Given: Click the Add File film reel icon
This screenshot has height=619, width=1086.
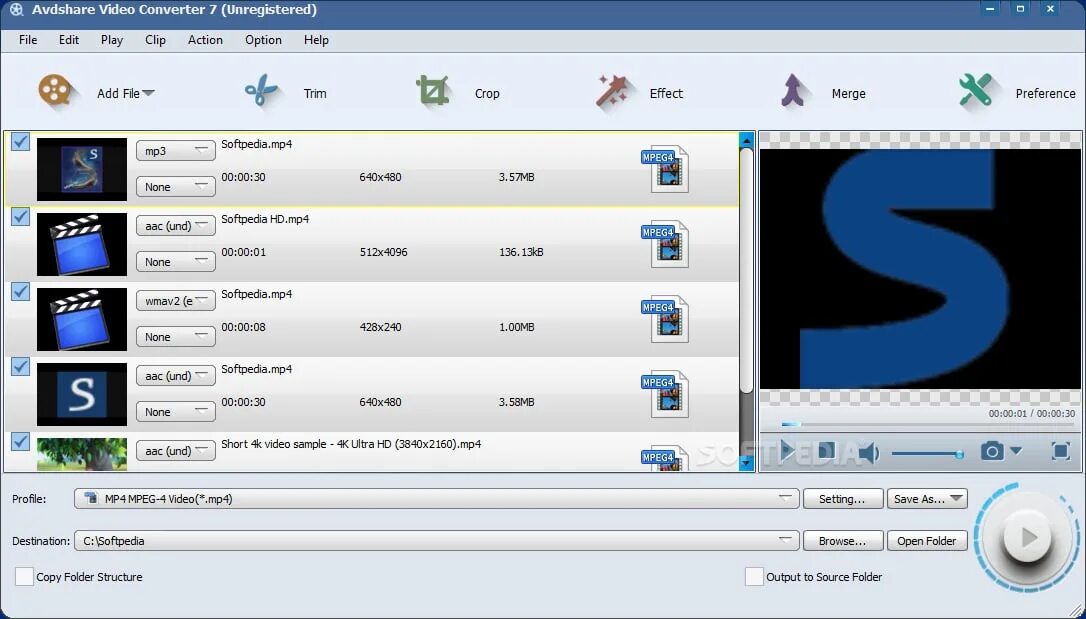Looking at the screenshot, I should (x=55, y=91).
